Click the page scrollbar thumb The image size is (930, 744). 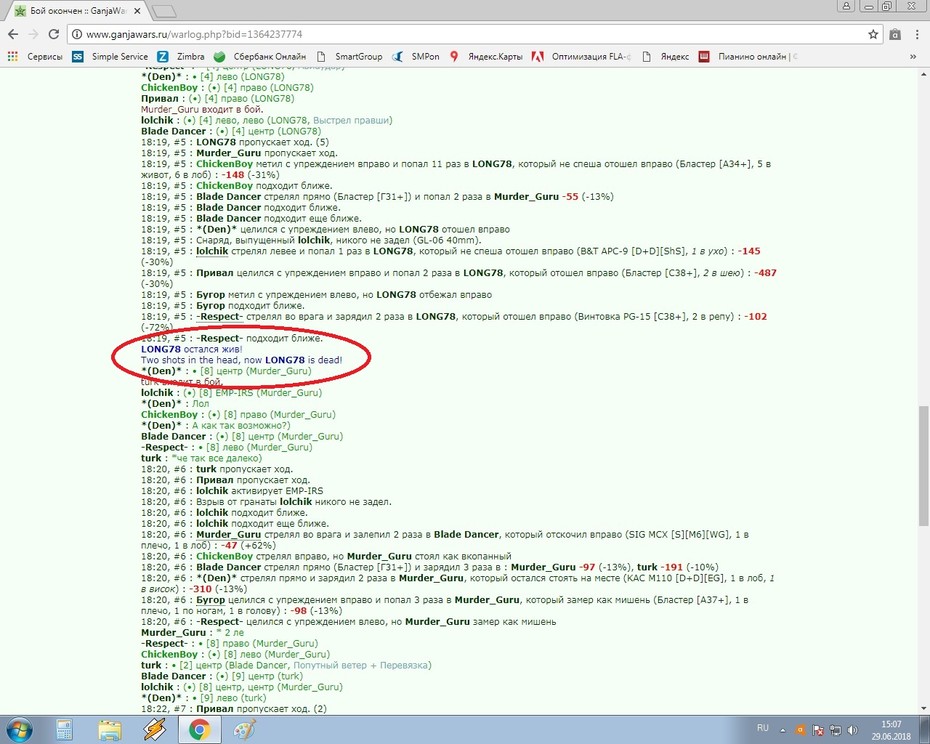pyautogui.click(x=923, y=466)
